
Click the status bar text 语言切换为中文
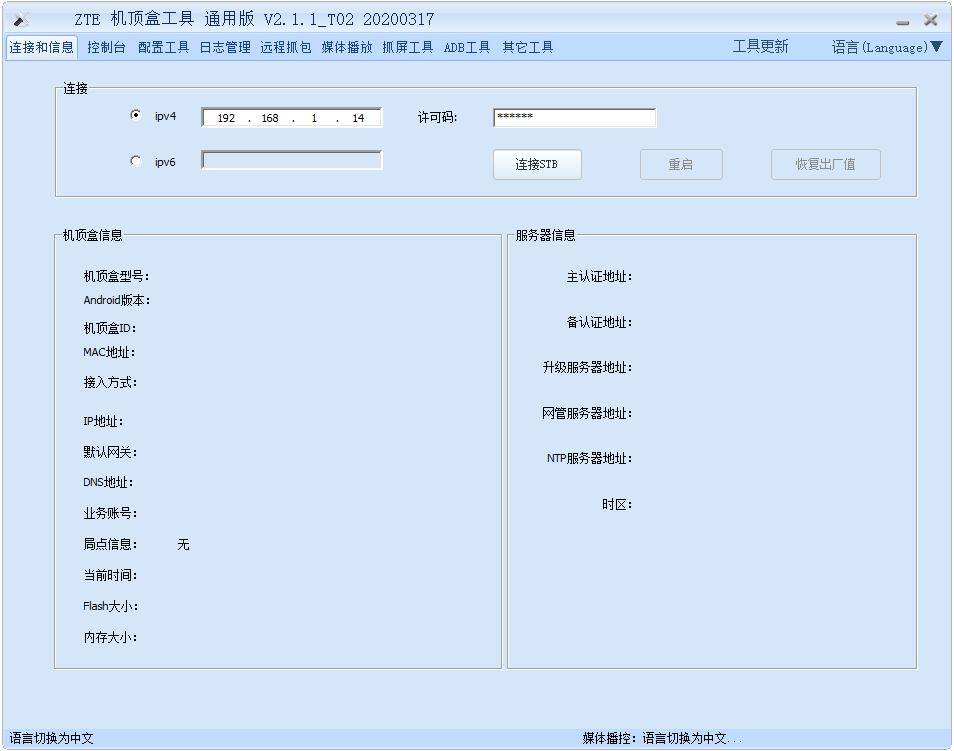tap(52, 738)
